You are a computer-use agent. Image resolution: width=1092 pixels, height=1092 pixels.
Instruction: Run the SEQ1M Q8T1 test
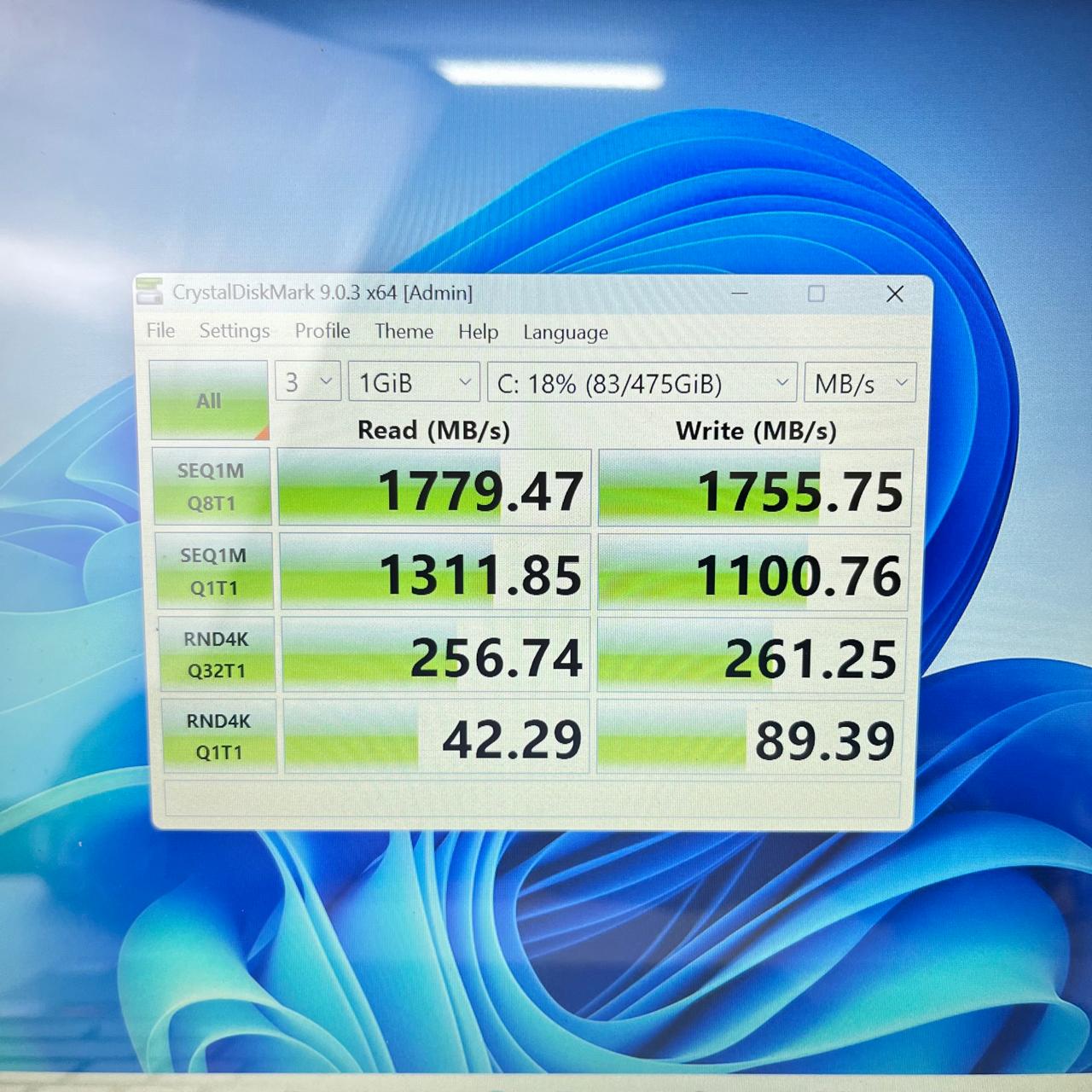tap(212, 486)
